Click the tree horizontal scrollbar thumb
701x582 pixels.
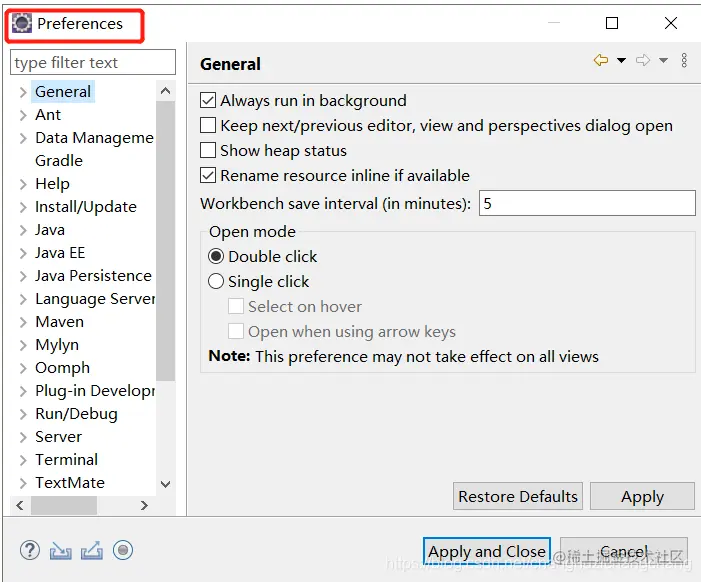tap(64, 506)
